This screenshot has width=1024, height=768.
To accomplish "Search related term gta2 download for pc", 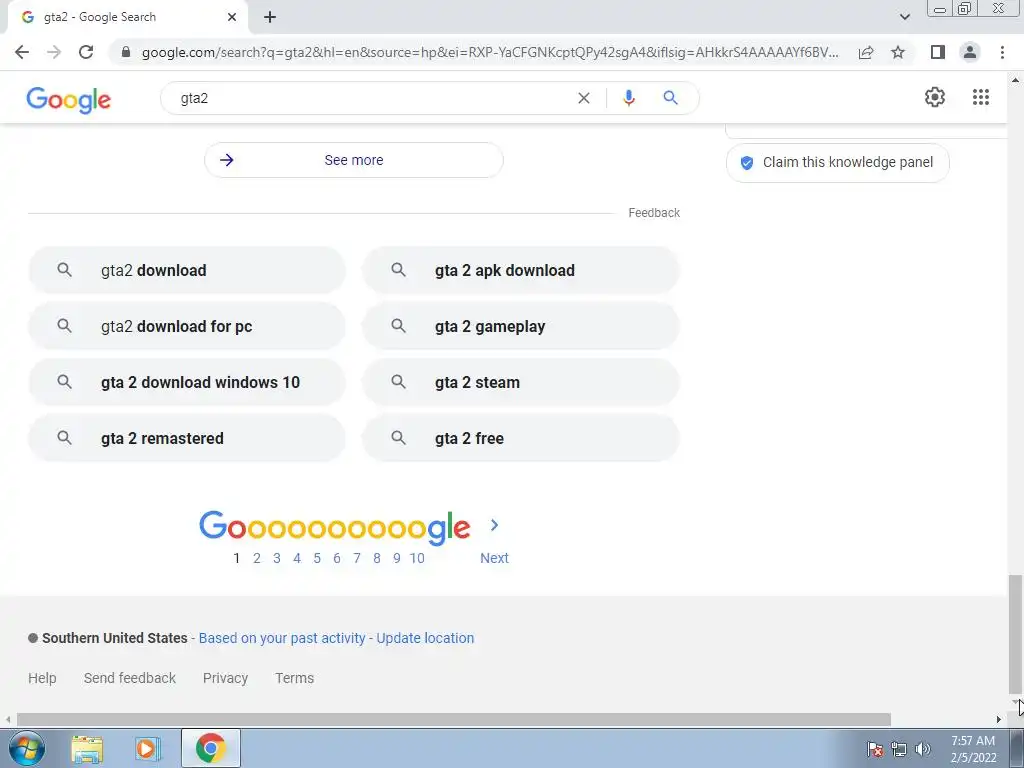I will pos(187,326).
